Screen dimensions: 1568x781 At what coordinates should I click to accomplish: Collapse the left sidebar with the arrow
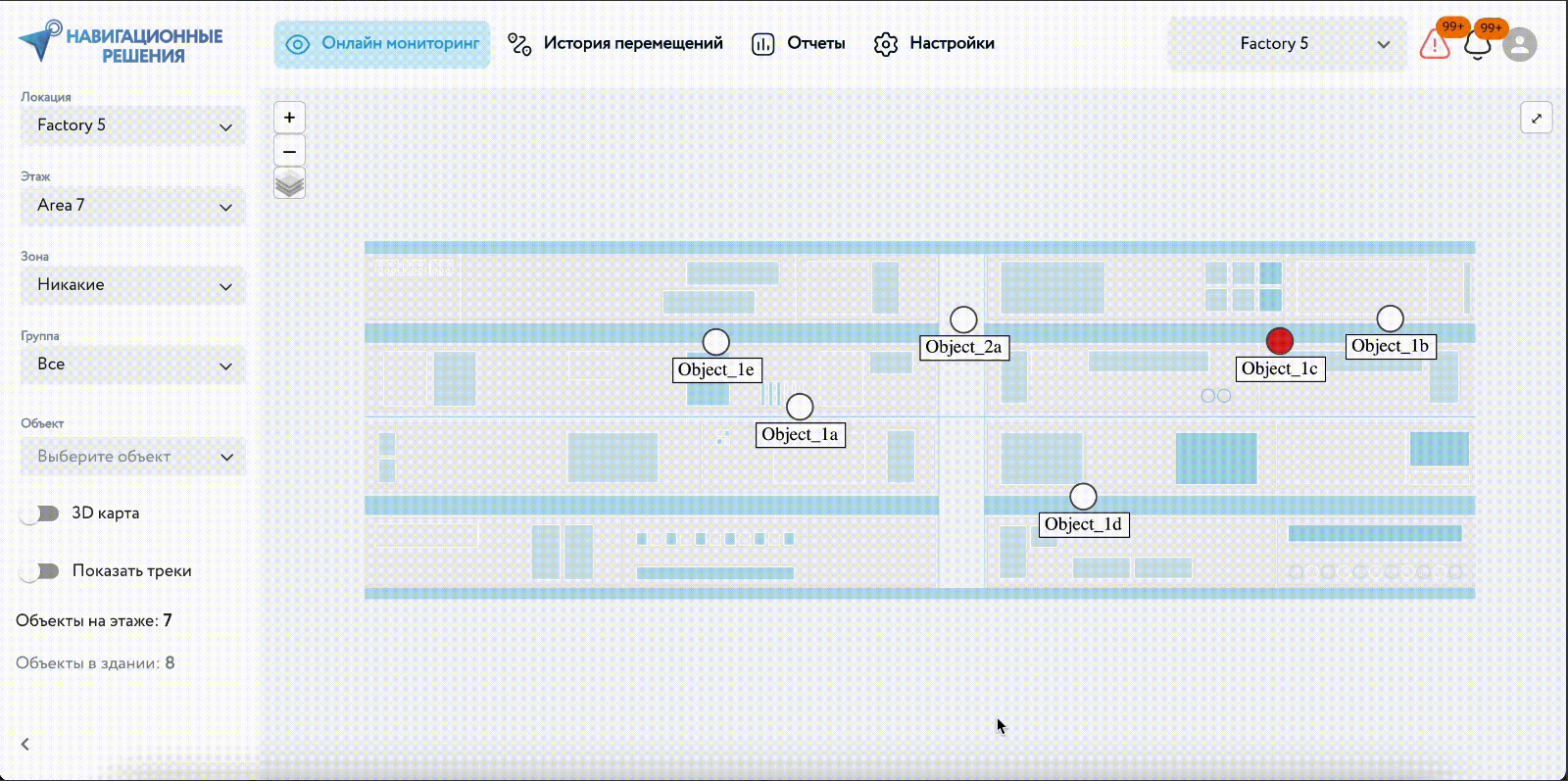25,744
